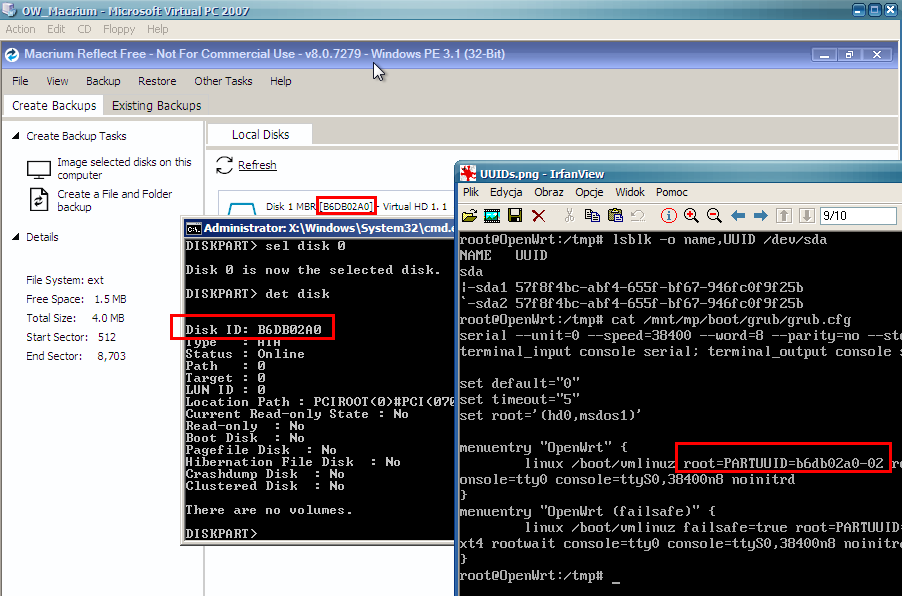This screenshot has height=596, width=902.
Task: Switch to Create Backups tab
Action: point(54,106)
